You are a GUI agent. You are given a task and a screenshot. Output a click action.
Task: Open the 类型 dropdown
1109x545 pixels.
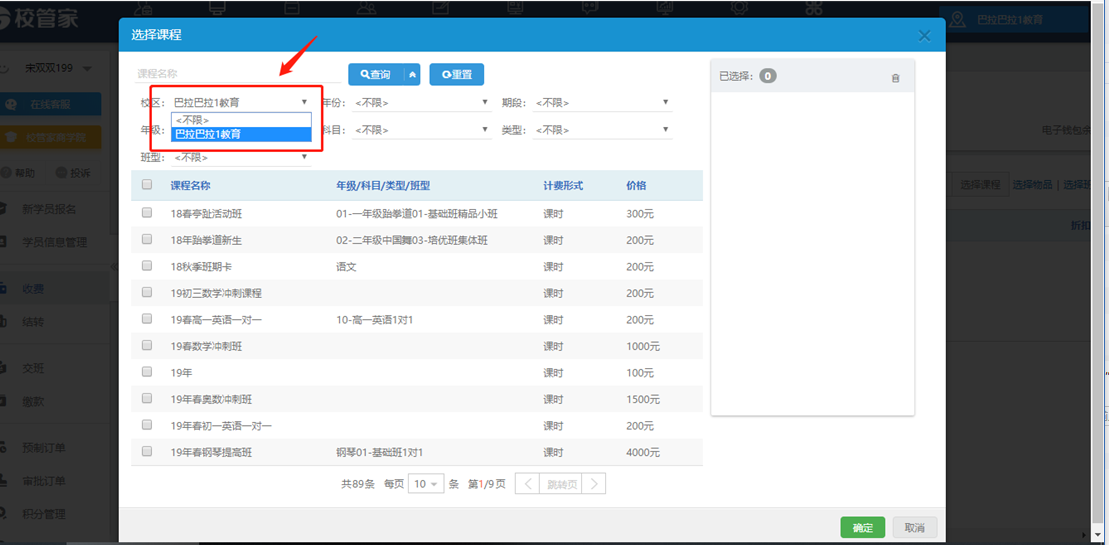(x=603, y=130)
